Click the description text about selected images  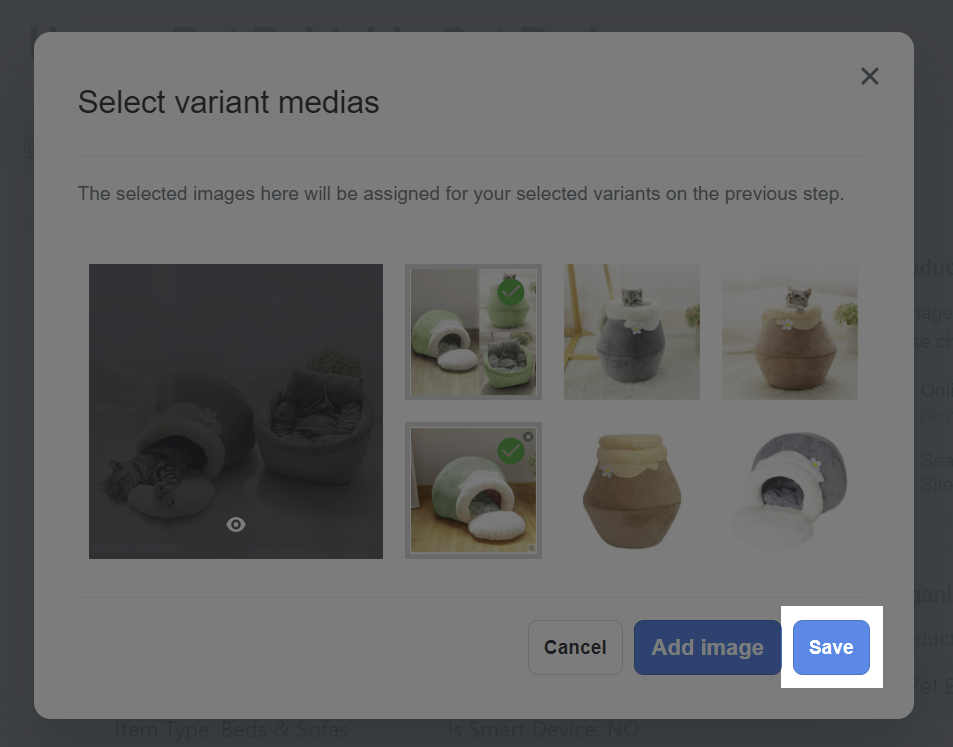coord(461,193)
